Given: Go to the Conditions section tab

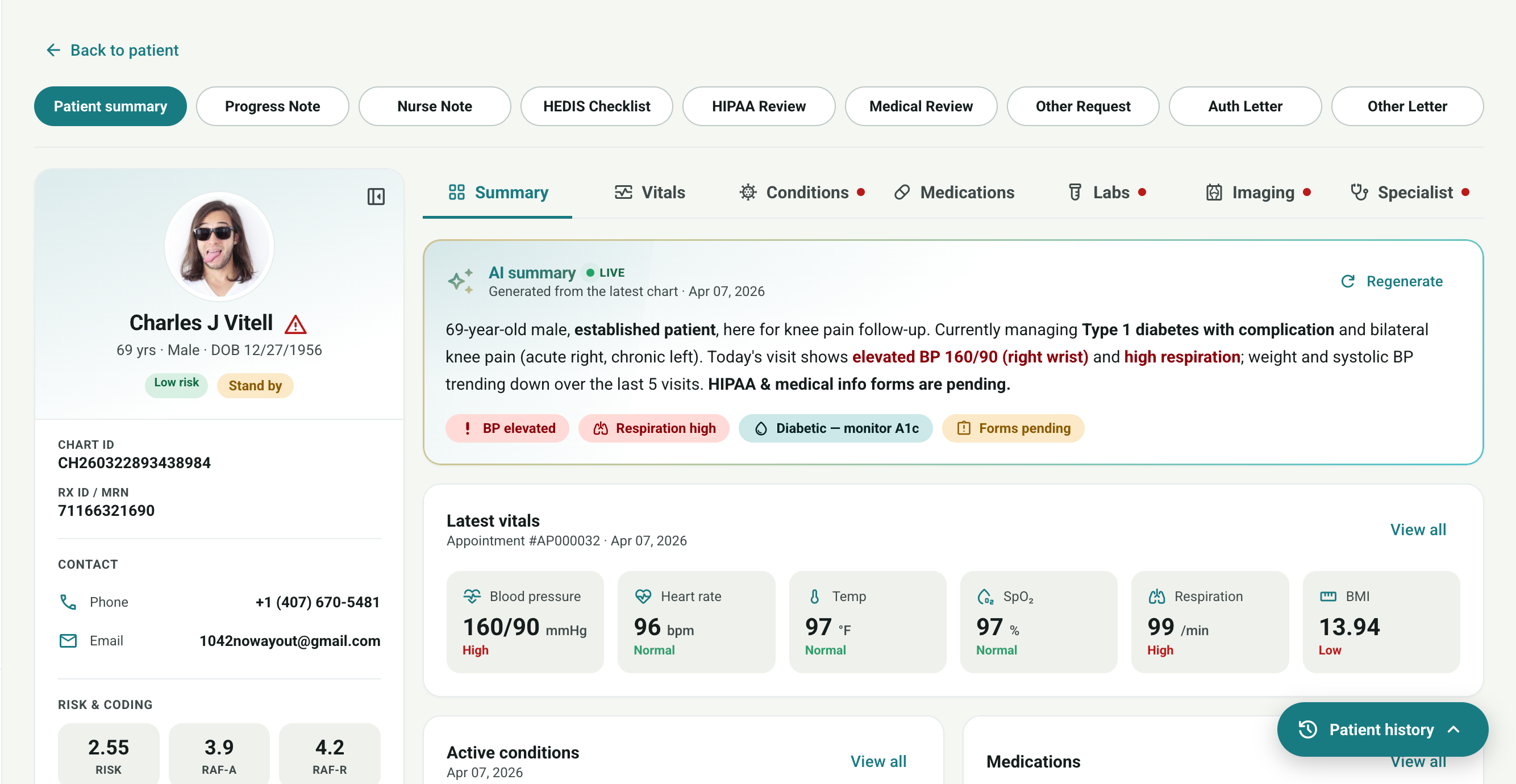Looking at the screenshot, I should pos(802,193).
